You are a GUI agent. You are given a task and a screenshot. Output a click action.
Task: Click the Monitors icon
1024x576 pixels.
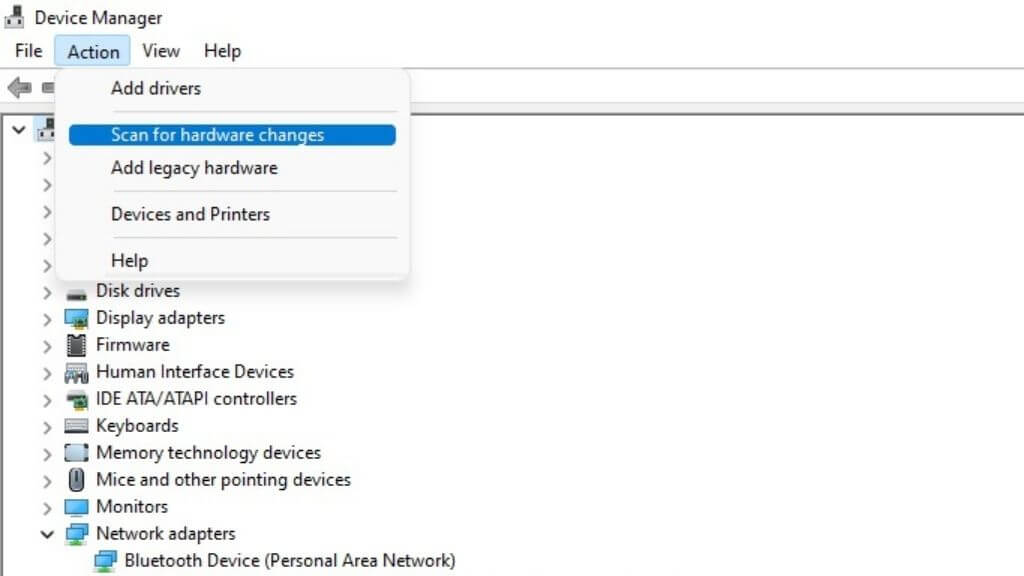coord(76,507)
